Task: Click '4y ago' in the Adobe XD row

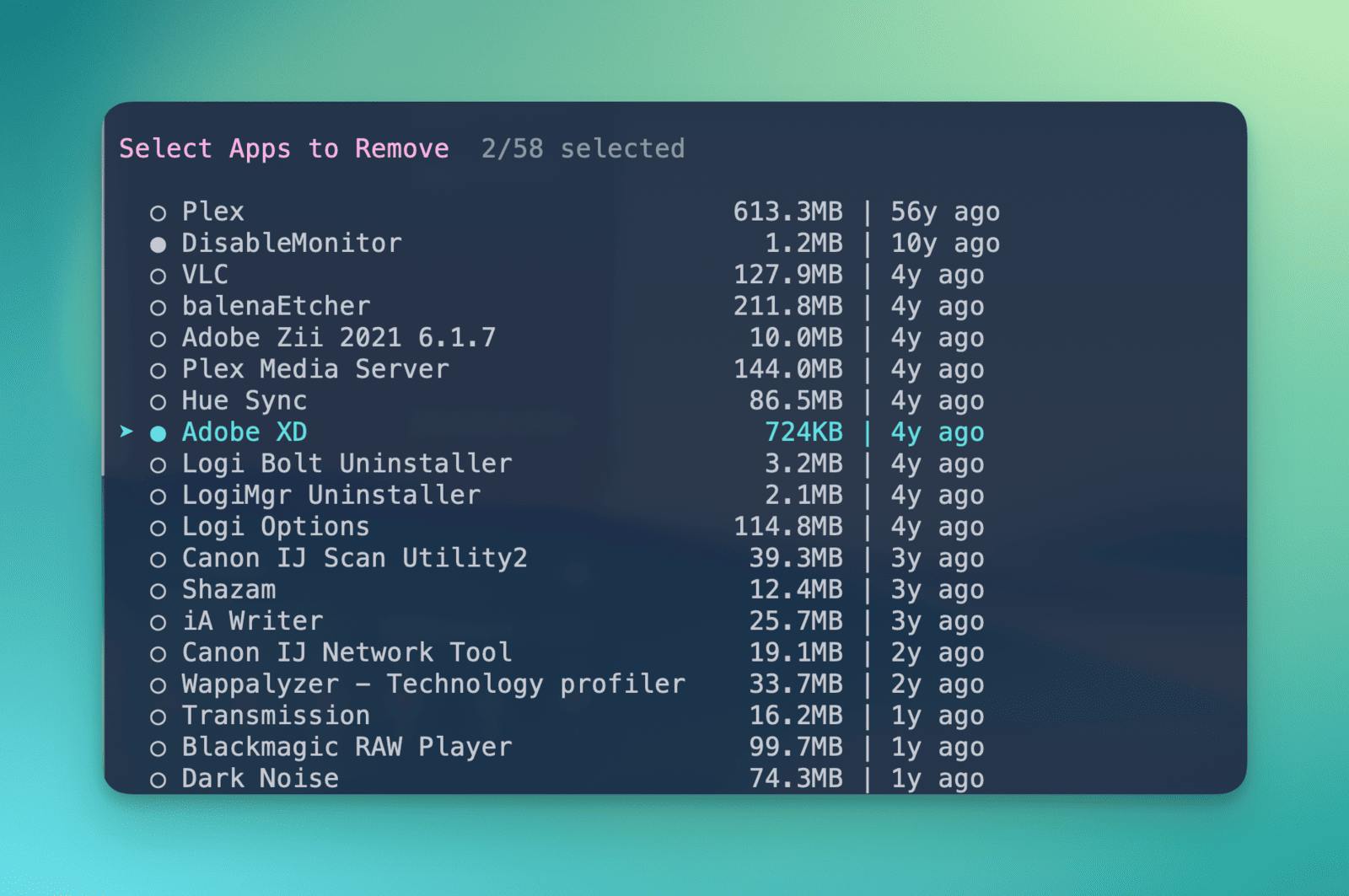Action: point(938,433)
